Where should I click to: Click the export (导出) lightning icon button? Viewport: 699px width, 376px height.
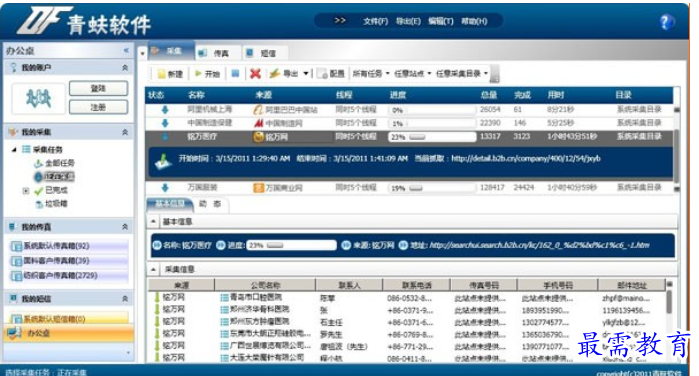click(284, 74)
